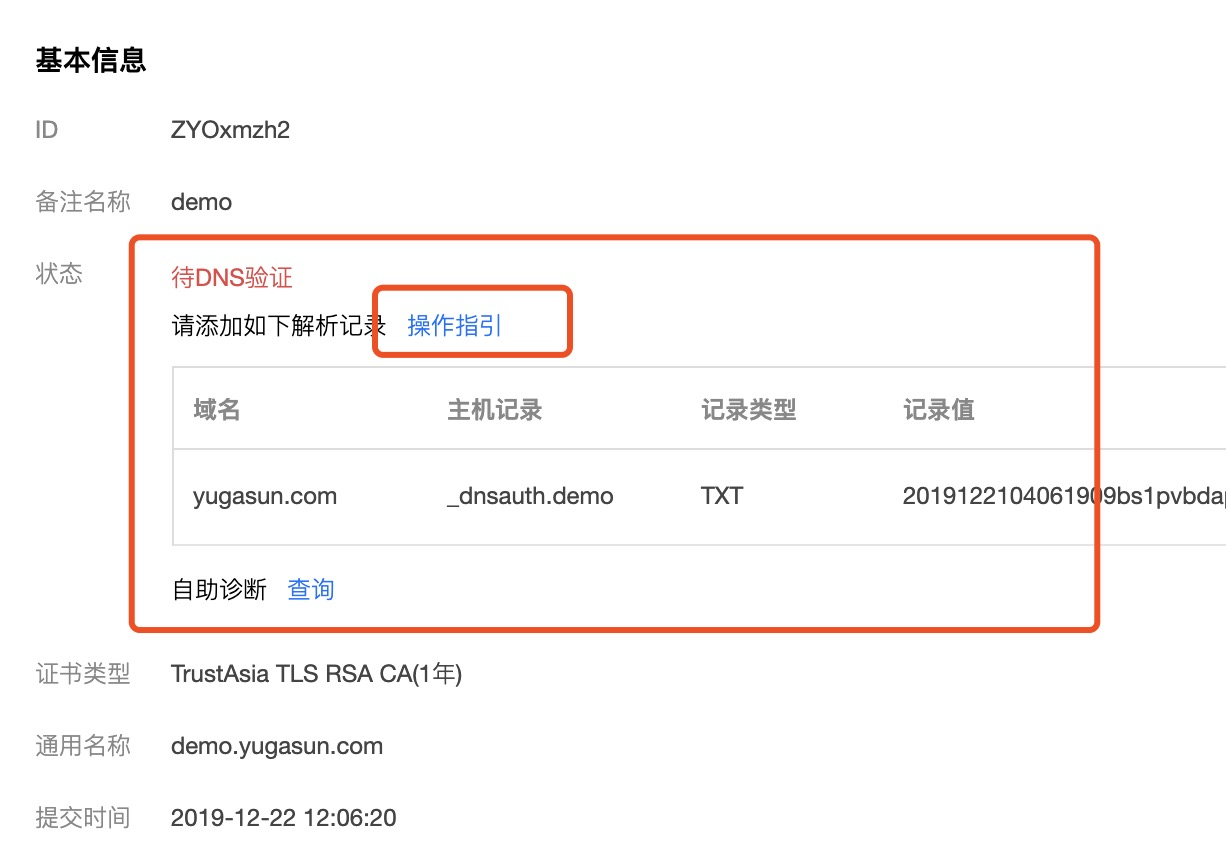The width and height of the screenshot is (1226, 852).
Task: Click the 域名 column header
Action: (x=217, y=410)
